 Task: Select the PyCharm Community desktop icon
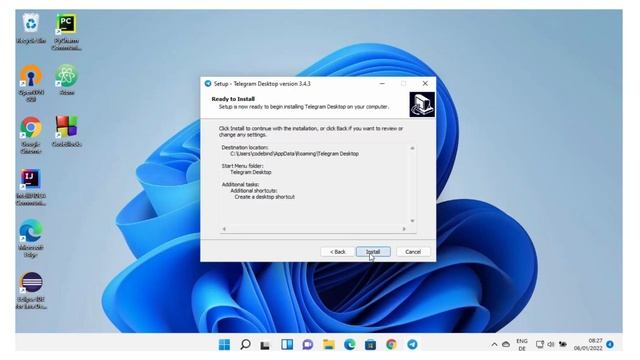66,32
